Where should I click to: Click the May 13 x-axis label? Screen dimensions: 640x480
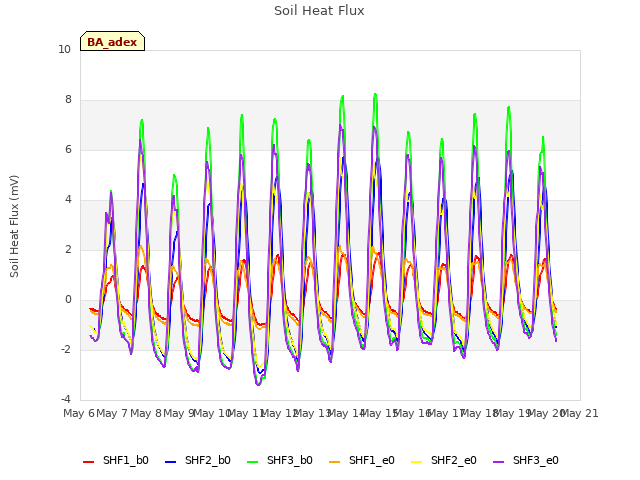pyautogui.click(x=313, y=413)
